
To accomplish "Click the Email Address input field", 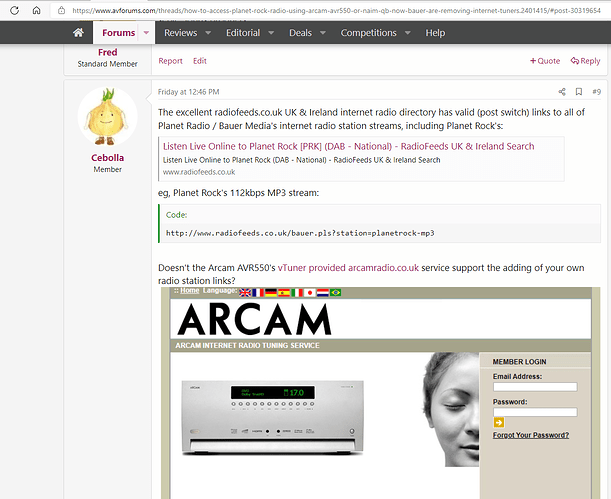I will click(534, 387).
